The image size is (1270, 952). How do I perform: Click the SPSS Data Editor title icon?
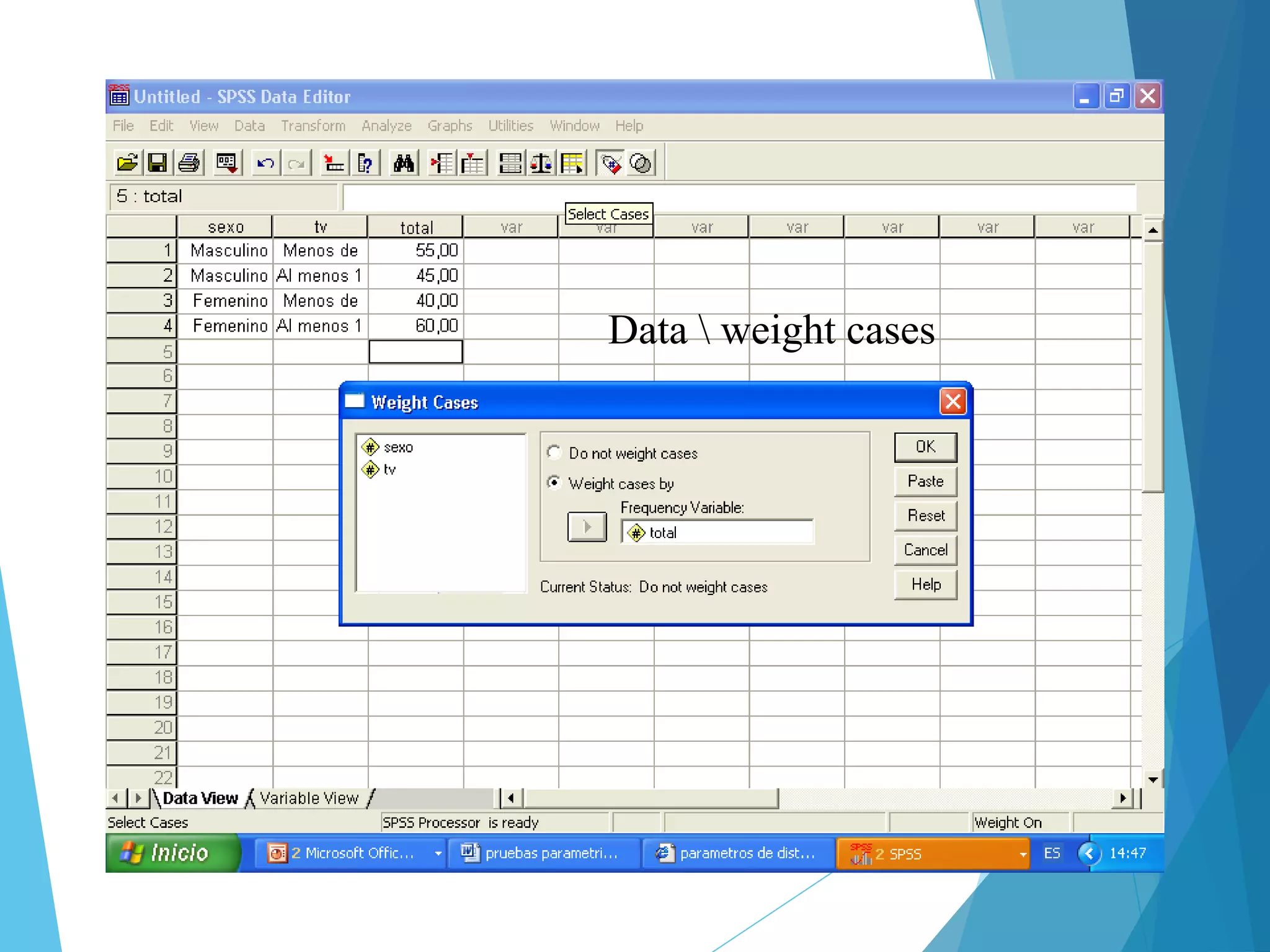click(119, 96)
